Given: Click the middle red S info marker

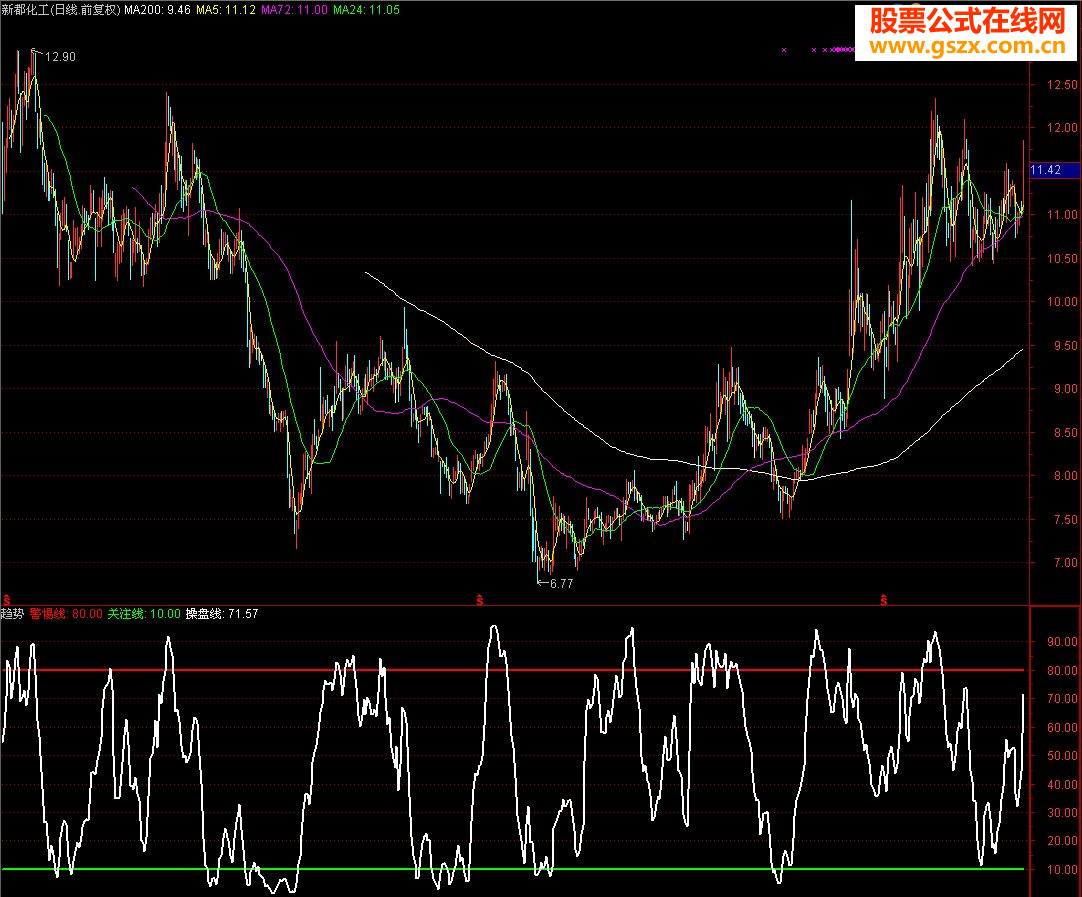Looking at the screenshot, I should (480, 600).
